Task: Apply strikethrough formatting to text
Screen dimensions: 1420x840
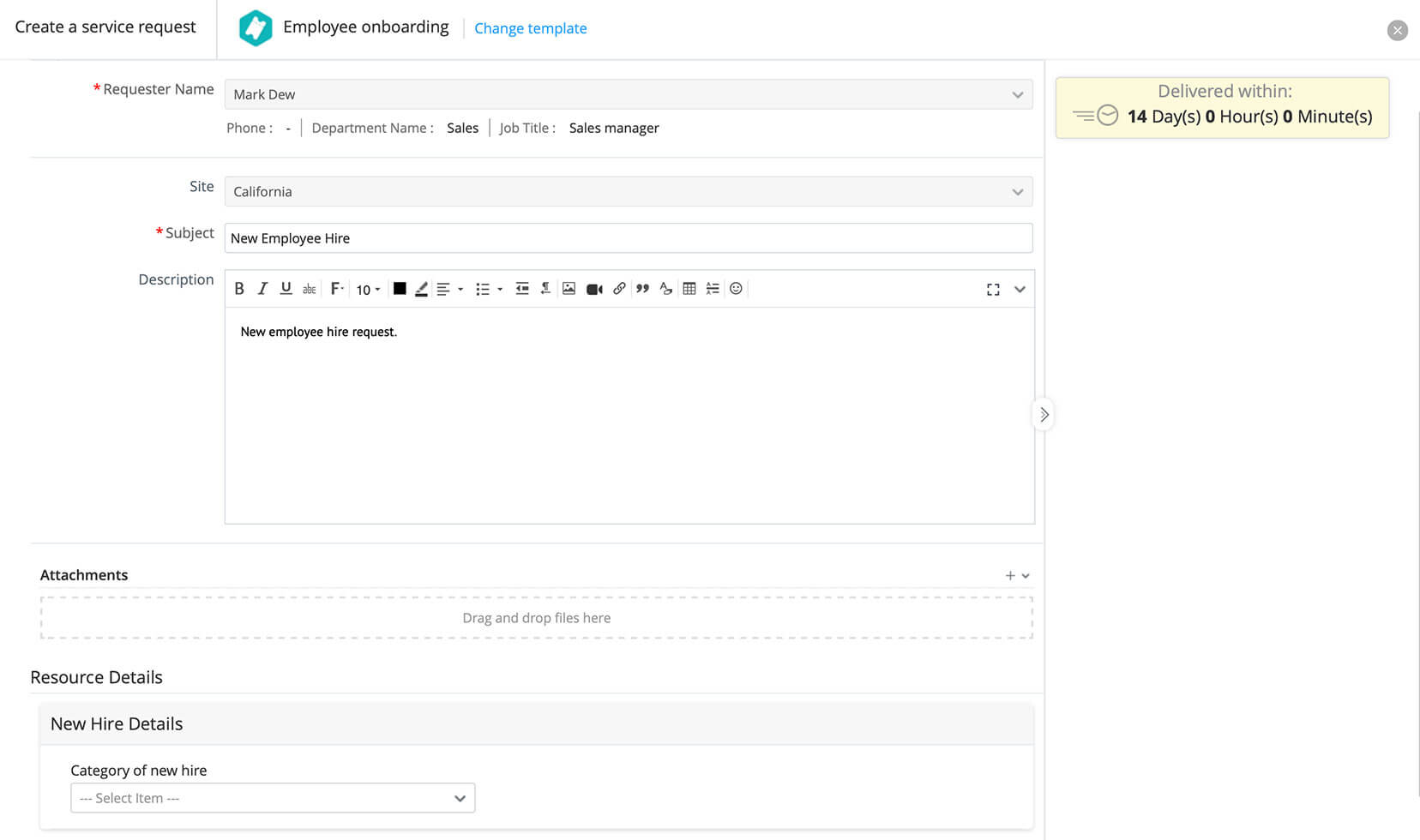Action: (x=310, y=289)
